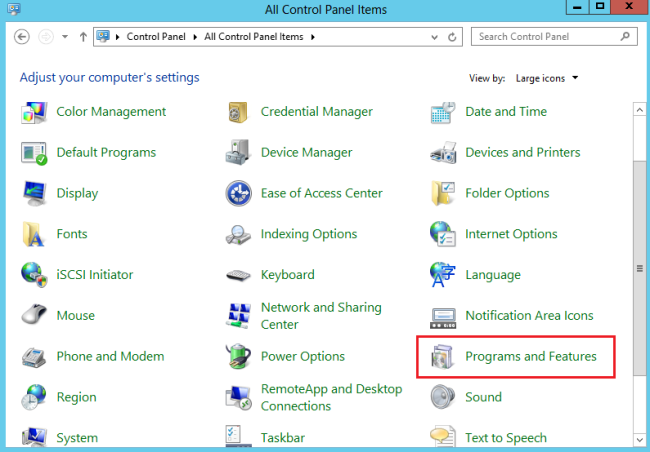Click the Sound speaker icon
650x452 pixels.
(443, 397)
